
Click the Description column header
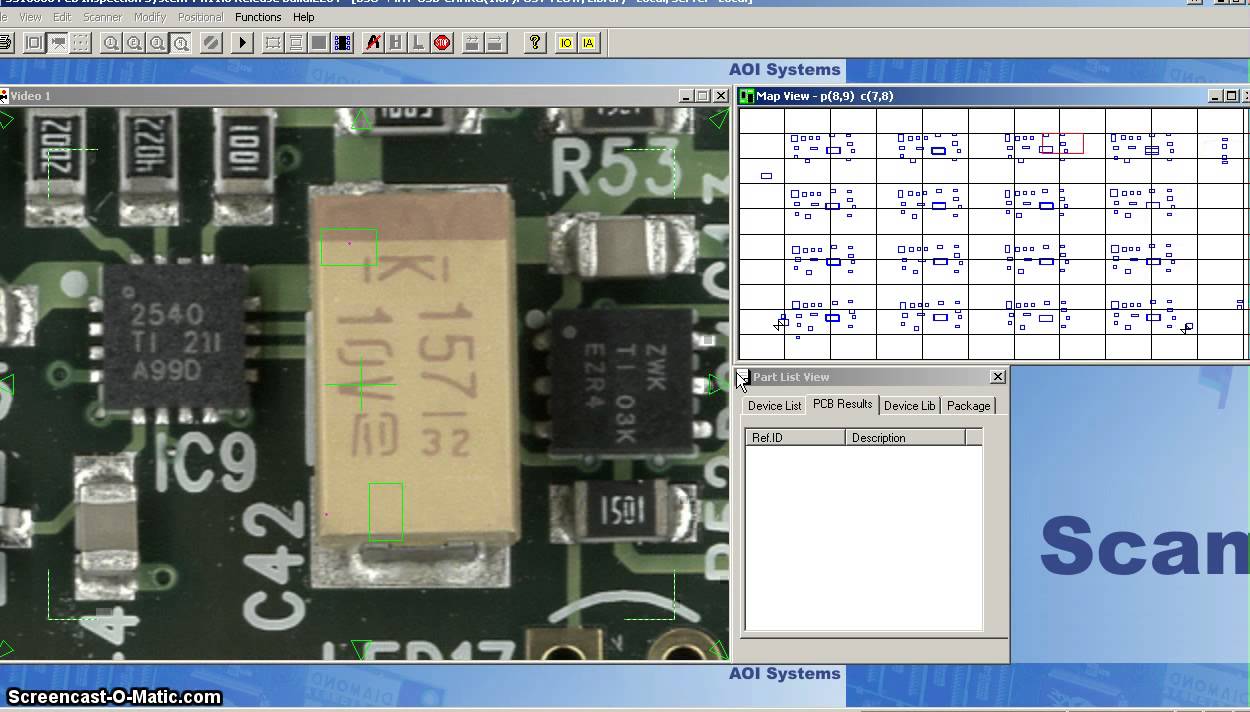[905, 437]
